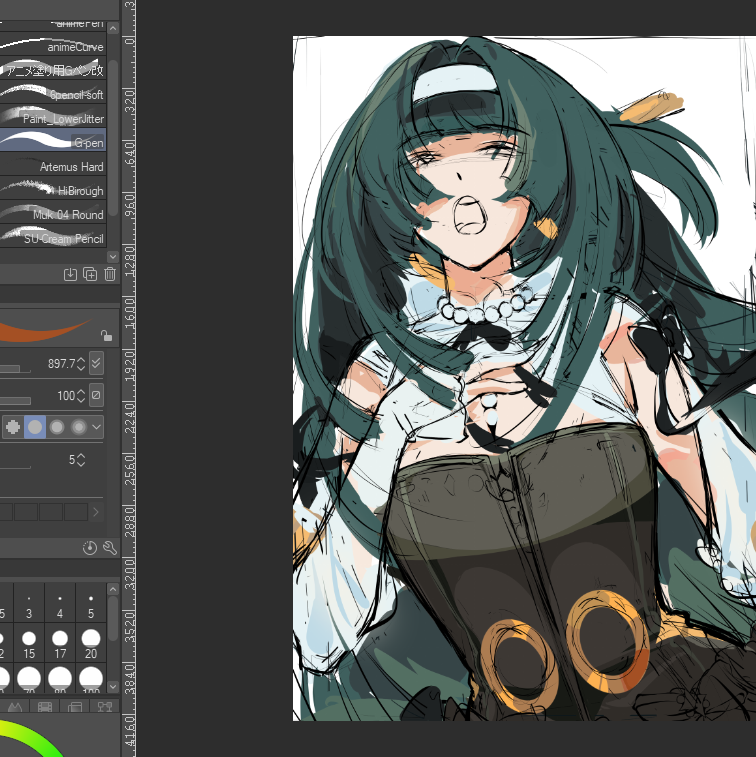The width and height of the screenshot is (756, 757).
Task: Click sub tool list scroll up arrow
Action: pyautogui.click(x=113, y=28)
